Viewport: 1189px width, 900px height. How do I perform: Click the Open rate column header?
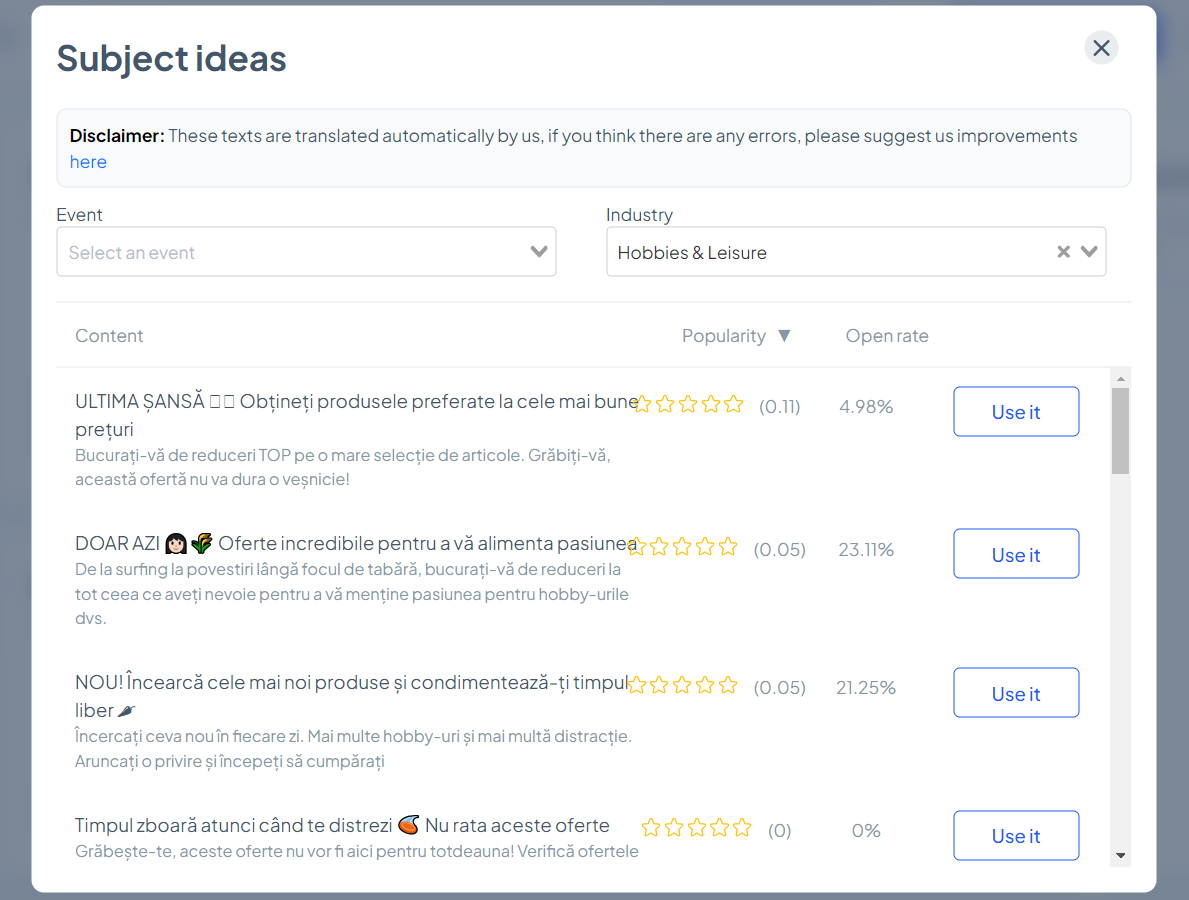point(886,336)
